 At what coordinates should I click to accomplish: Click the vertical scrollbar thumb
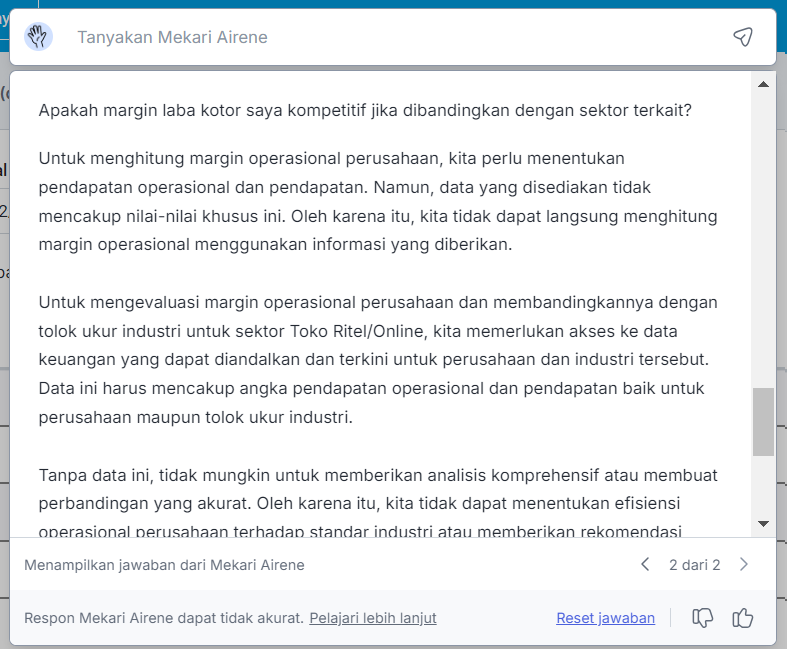point(763,422)
